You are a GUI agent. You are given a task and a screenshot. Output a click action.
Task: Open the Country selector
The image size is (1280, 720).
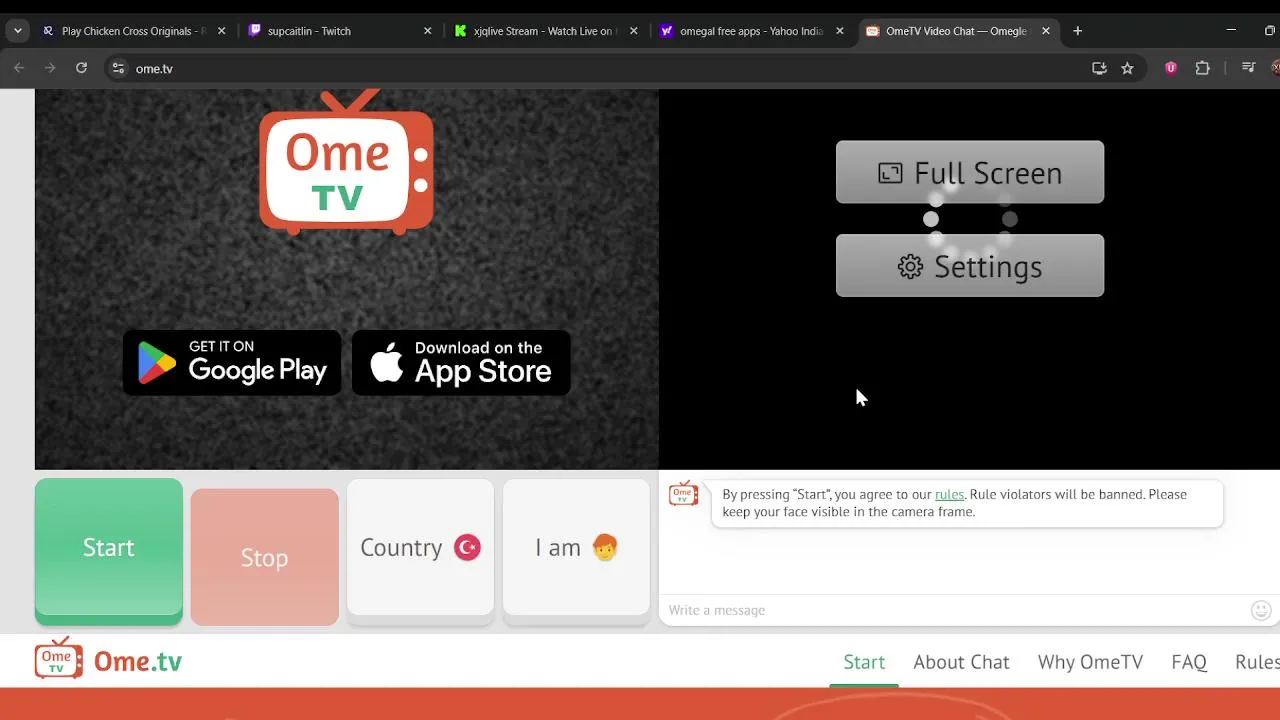pyautogui.click(x=420, y=551)
